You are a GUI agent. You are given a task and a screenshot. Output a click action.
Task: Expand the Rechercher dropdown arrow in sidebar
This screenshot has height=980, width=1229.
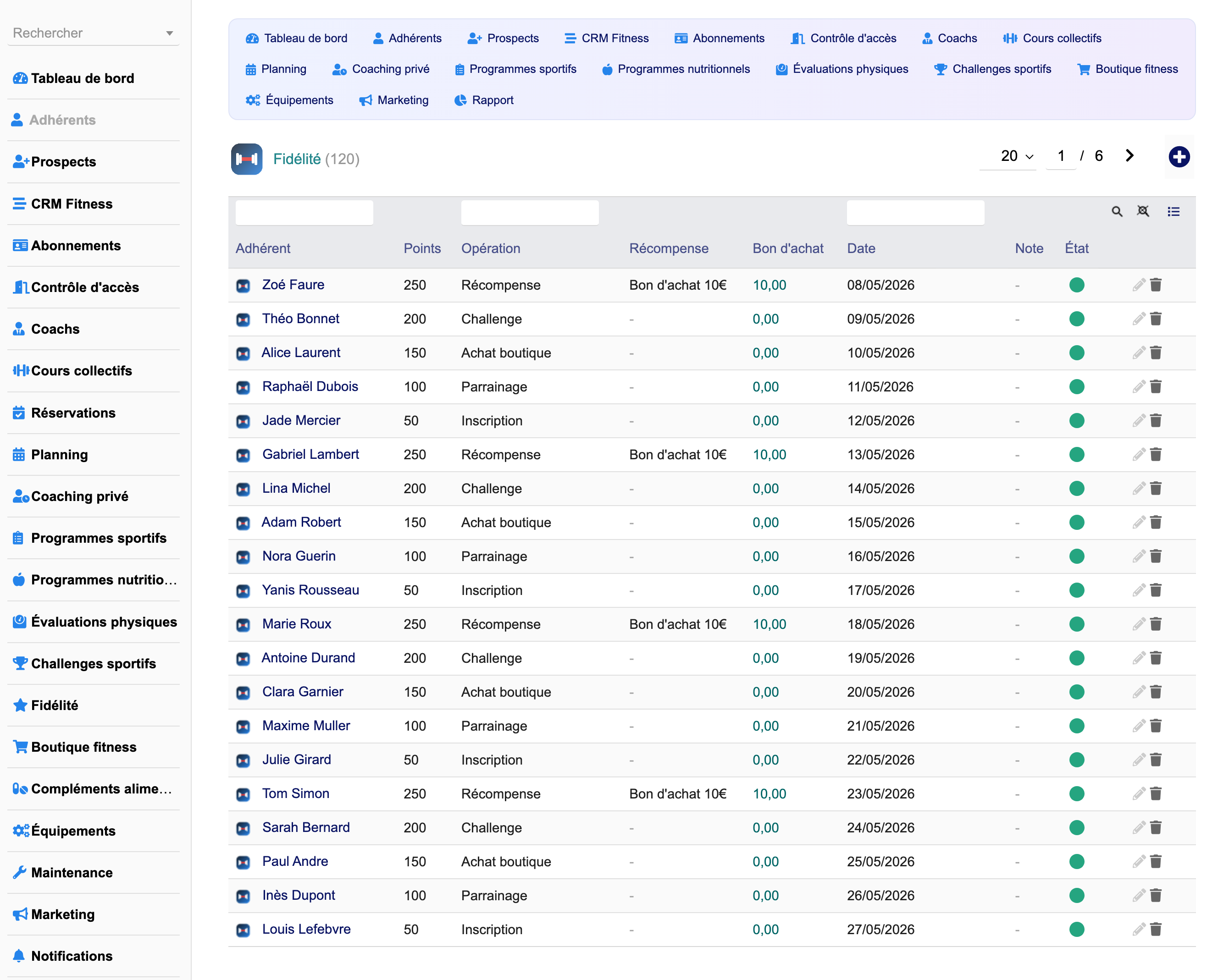point(169,33)
